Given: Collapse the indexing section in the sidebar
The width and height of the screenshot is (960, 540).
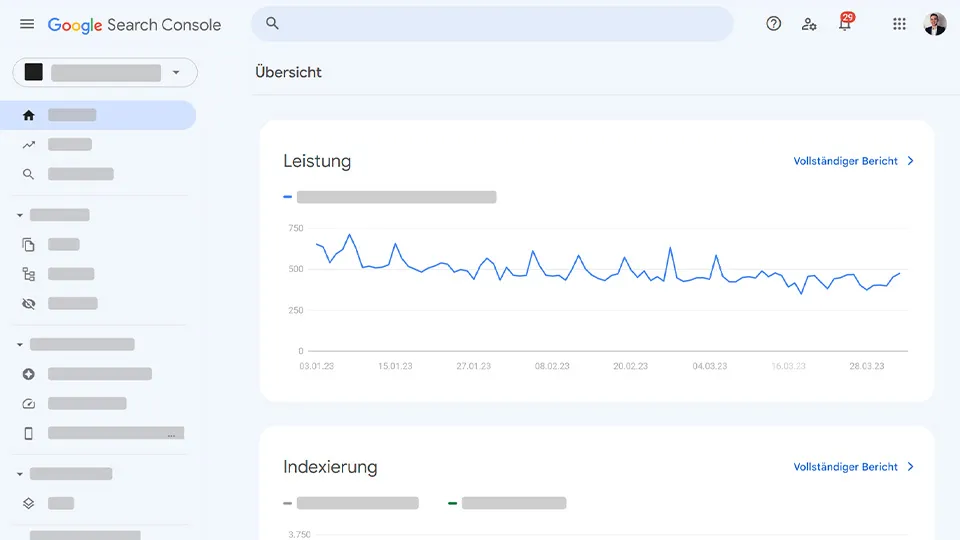Looking at the screenshot, I should pos(20,215).
